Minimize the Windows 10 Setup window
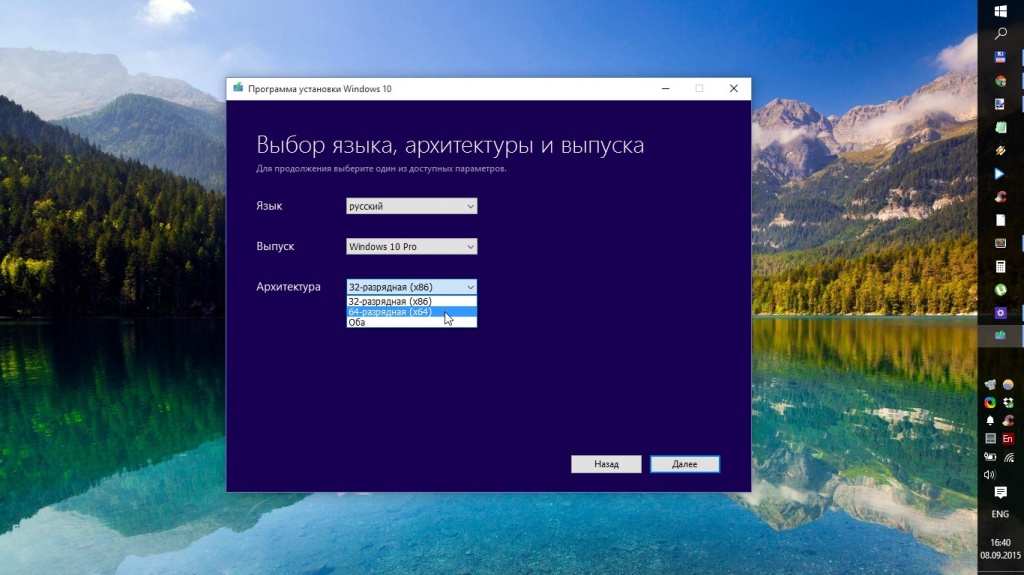The width and height of the screenshot is (1024, 575). (x=665, y=88)
